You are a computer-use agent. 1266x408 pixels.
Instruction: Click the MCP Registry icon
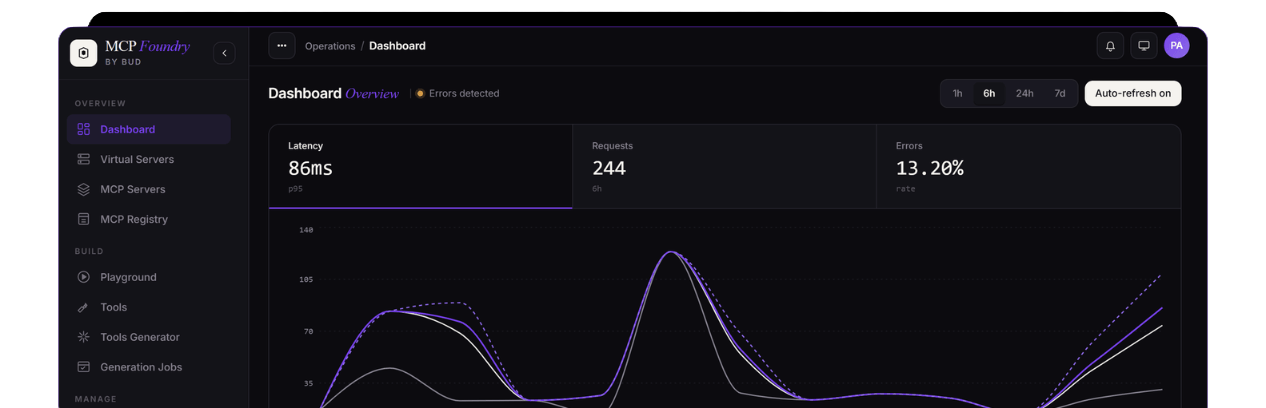(x=84, y=219)
